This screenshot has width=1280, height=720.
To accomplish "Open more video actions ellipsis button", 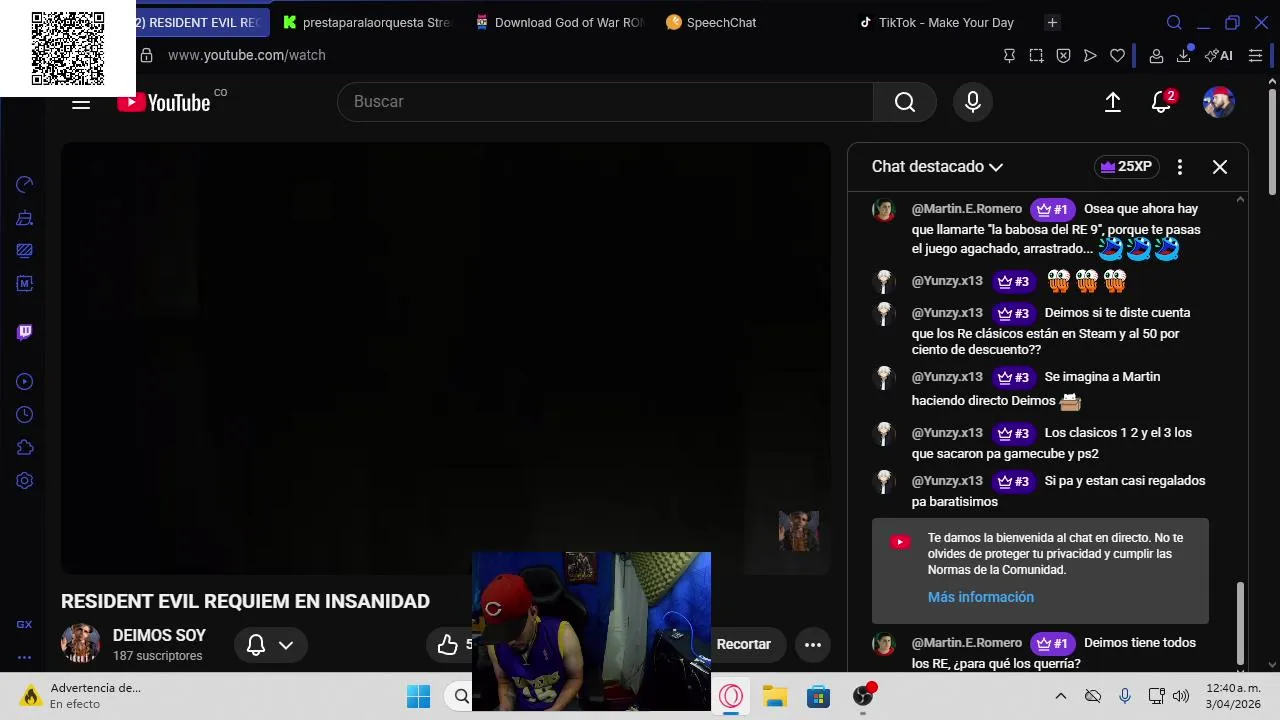I will 813,645.
